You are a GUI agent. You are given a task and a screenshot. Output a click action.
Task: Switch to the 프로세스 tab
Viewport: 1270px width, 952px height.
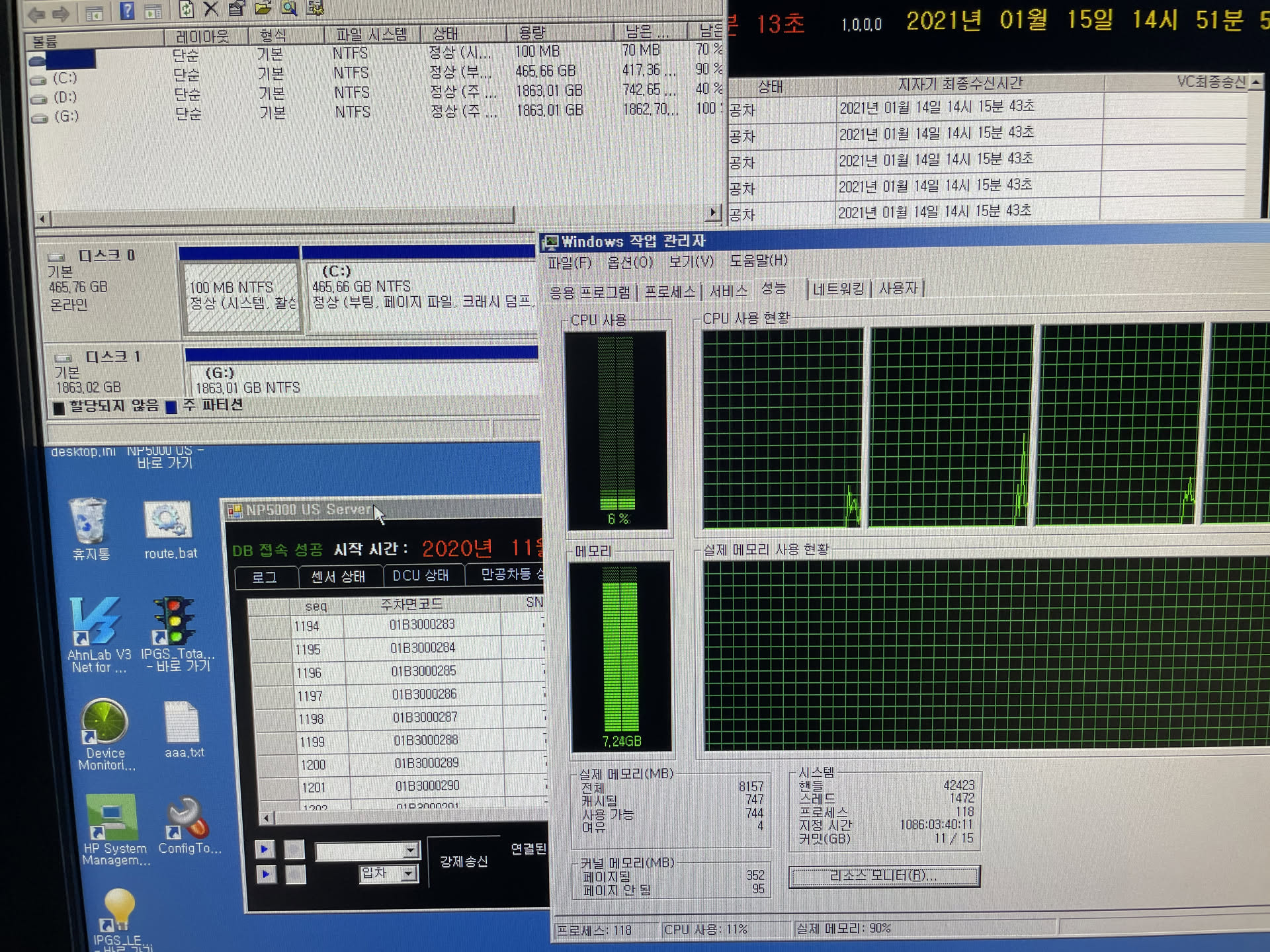[669, 291]
